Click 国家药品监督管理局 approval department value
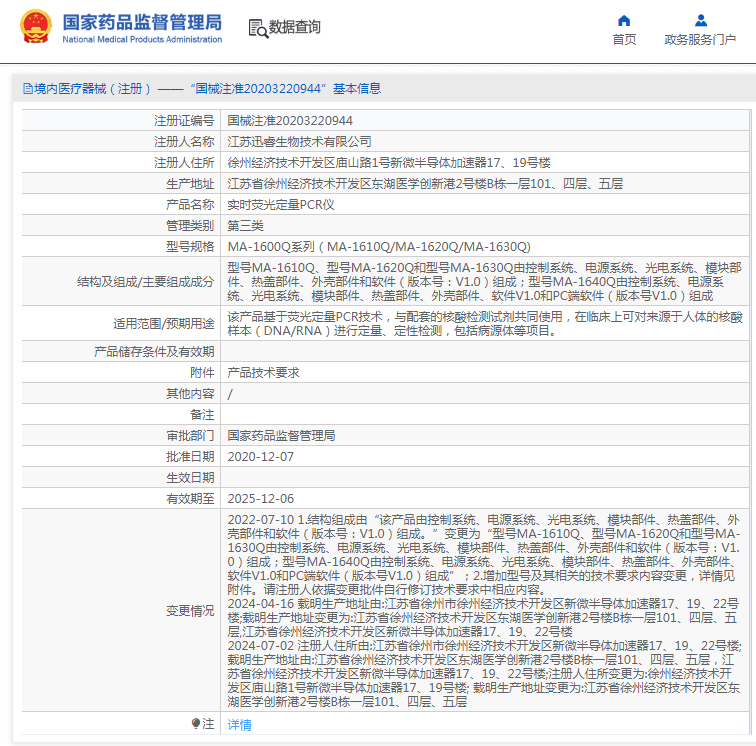756x746 pixels. point(282,436)
